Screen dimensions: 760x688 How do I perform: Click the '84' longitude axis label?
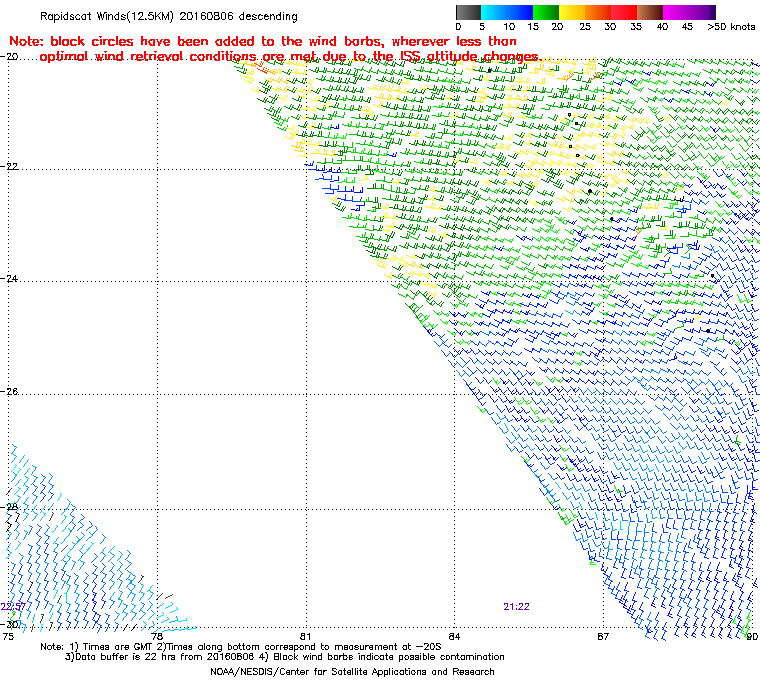click(x=454, y=636)
